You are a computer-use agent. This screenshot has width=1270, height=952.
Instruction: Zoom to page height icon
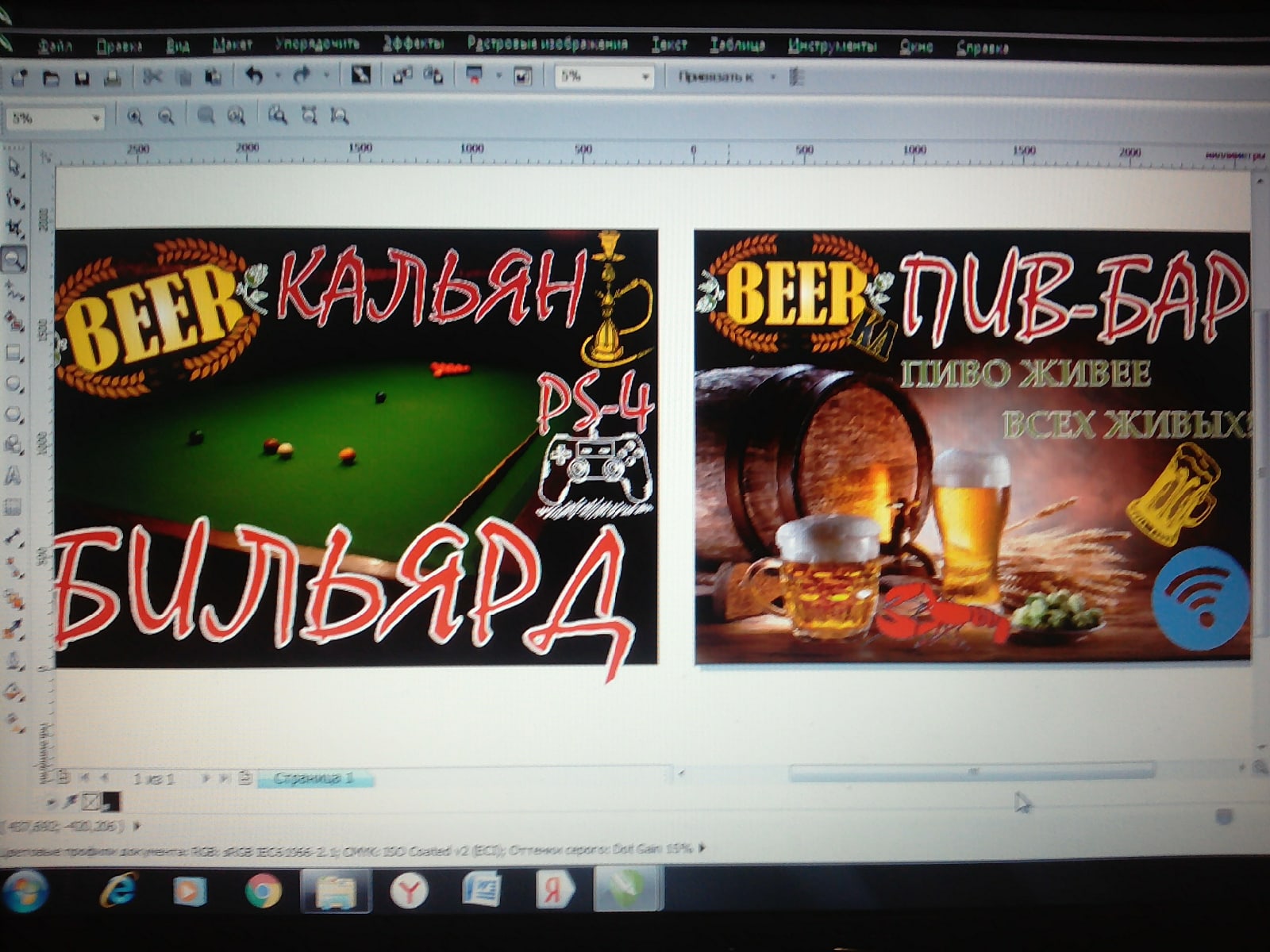340,117
